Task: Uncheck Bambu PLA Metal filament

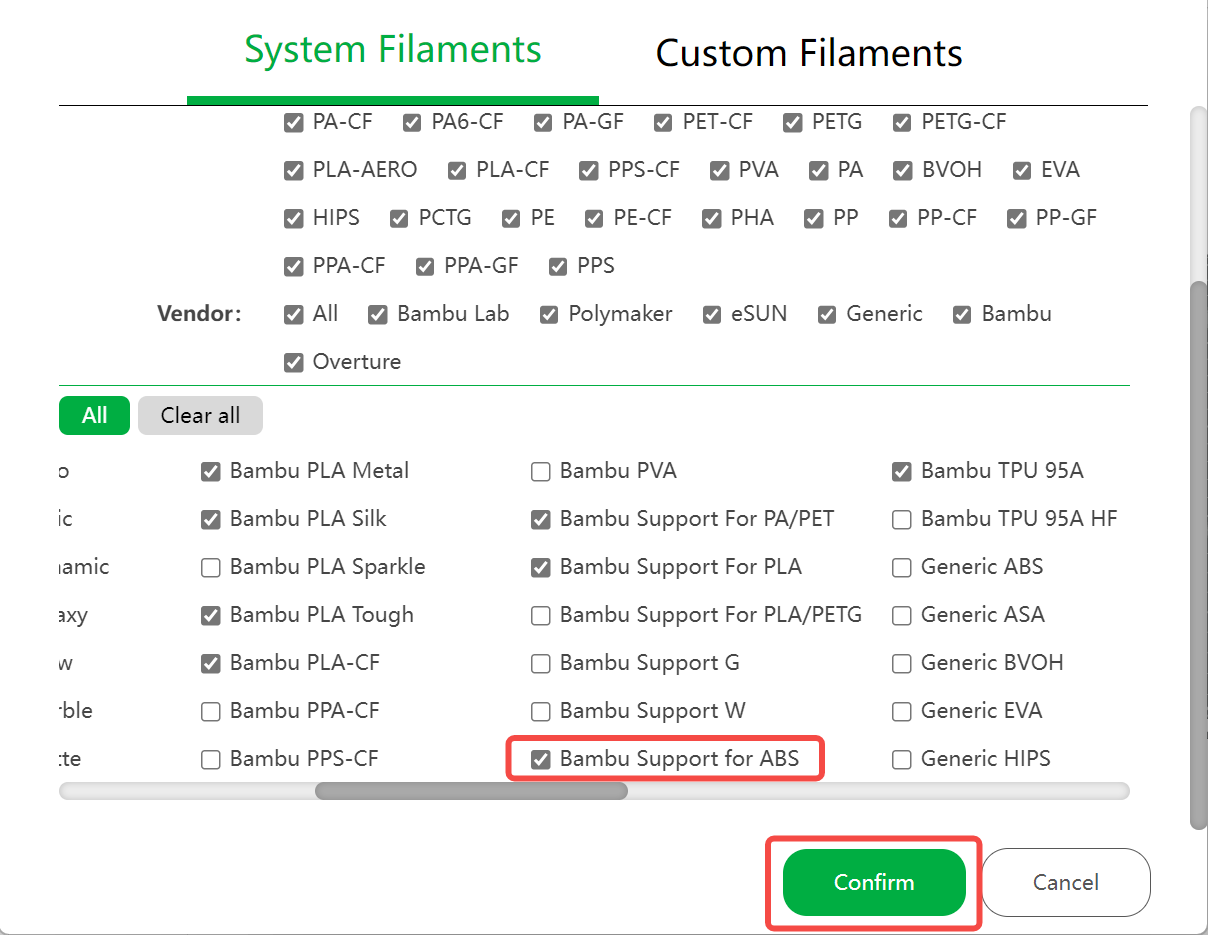Action: (x=210, y=471)
